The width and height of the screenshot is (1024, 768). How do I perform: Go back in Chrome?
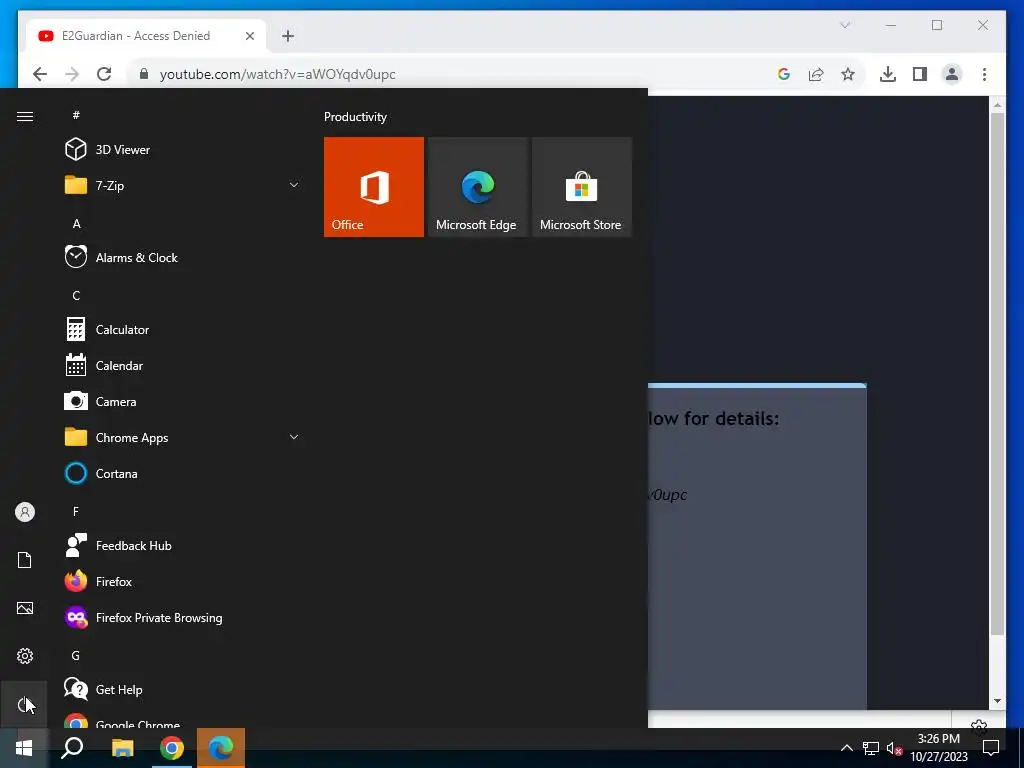tap(40, 74)
